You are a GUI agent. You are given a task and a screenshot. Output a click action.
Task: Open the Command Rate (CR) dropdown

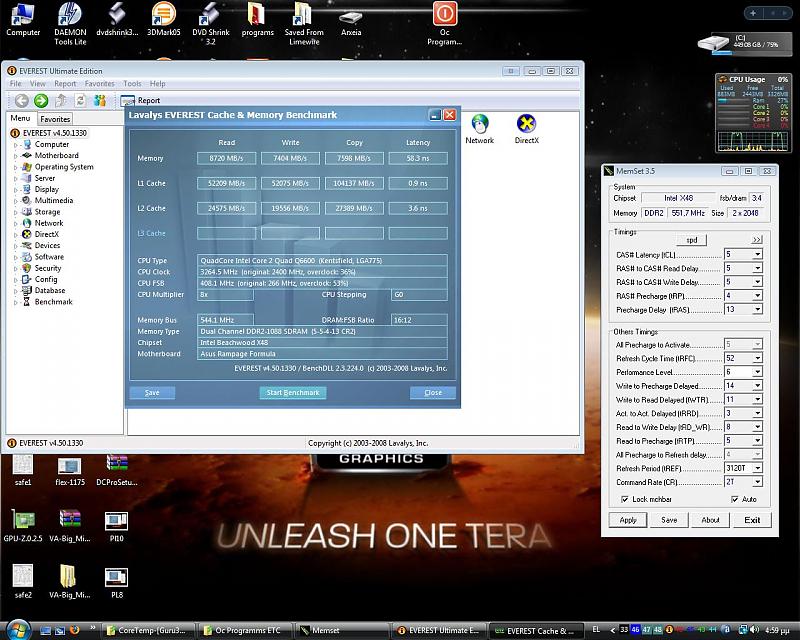pyautogui.click(x=758, y=482)
